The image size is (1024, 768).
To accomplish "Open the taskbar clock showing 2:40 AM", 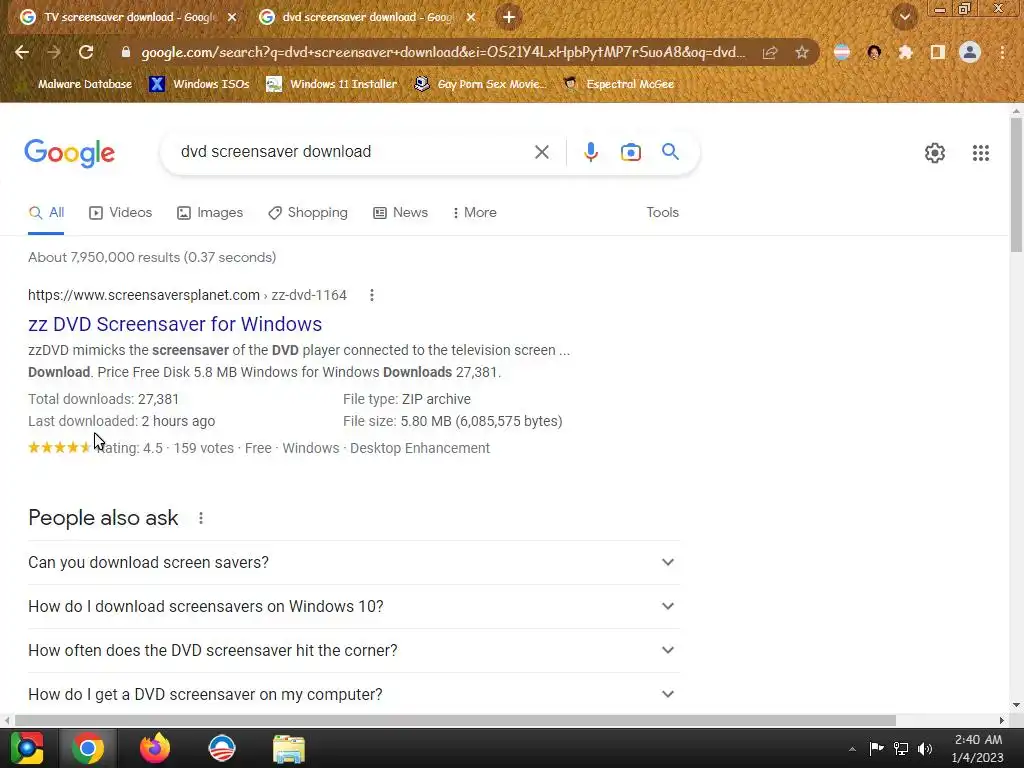I will click(x=978, y=748).
